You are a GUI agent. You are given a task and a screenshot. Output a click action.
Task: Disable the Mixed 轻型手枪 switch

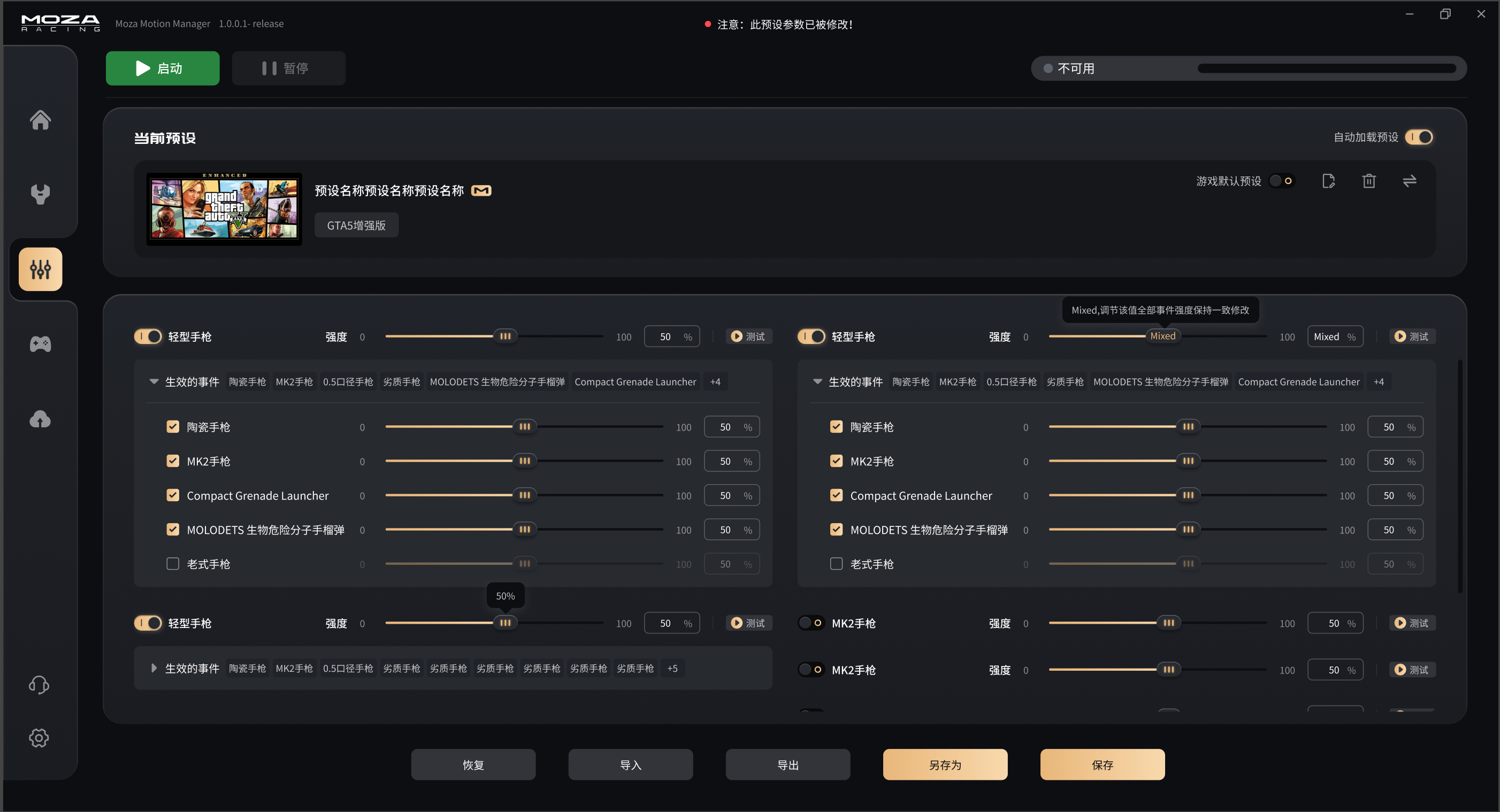point(811,336)
